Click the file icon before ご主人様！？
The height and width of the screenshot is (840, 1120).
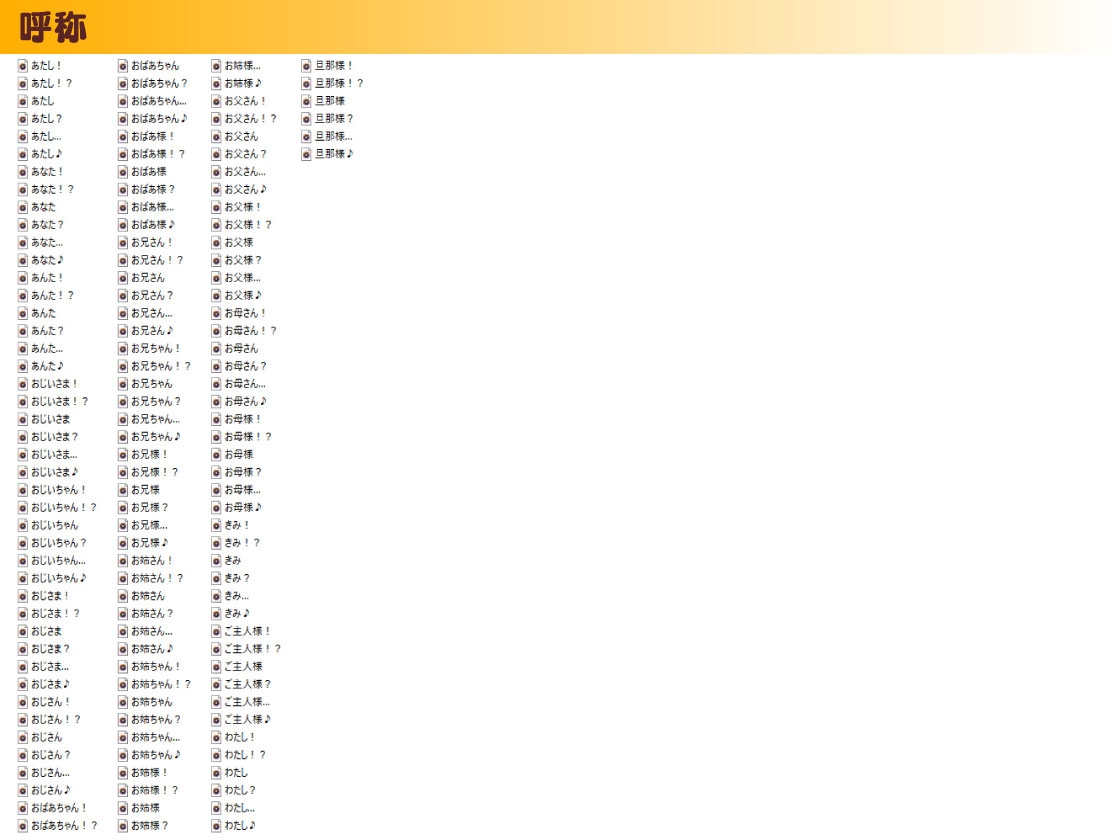[x=216, y=649]
